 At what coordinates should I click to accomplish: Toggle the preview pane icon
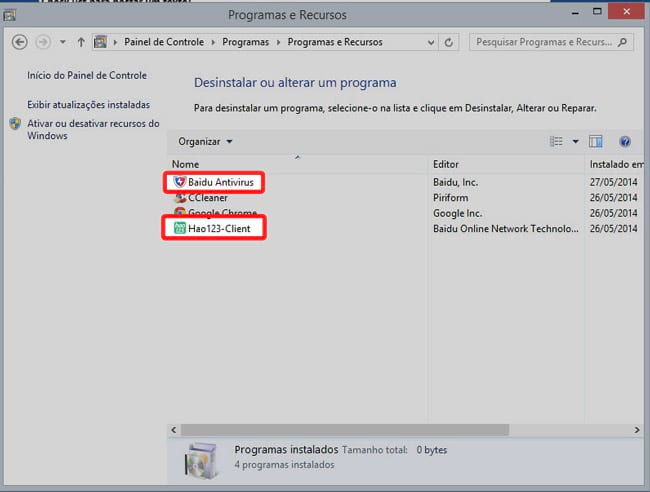coord(596,141)
